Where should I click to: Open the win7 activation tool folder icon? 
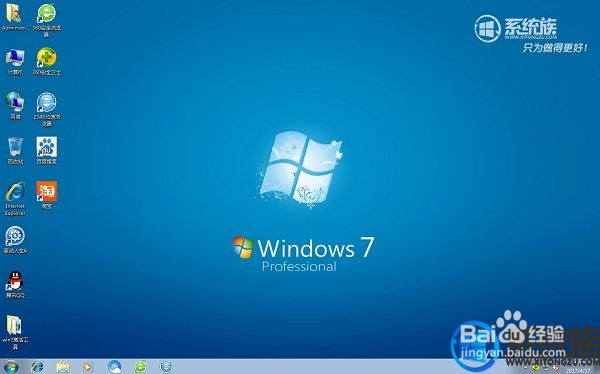(x=15, y=332)
